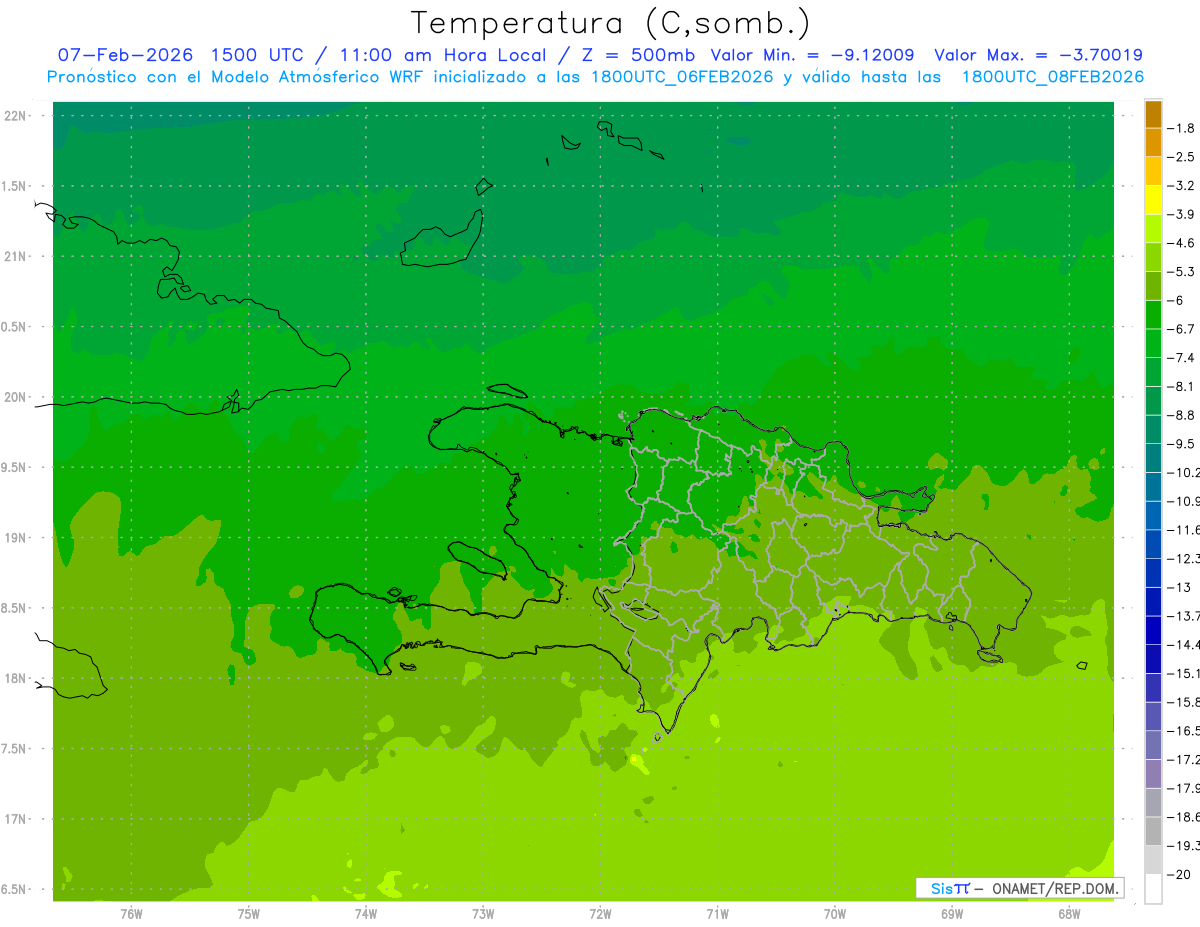This screenshot has height=927, width=1200.
Task: Click the '-2.5' legend value
Action: 1182,157
